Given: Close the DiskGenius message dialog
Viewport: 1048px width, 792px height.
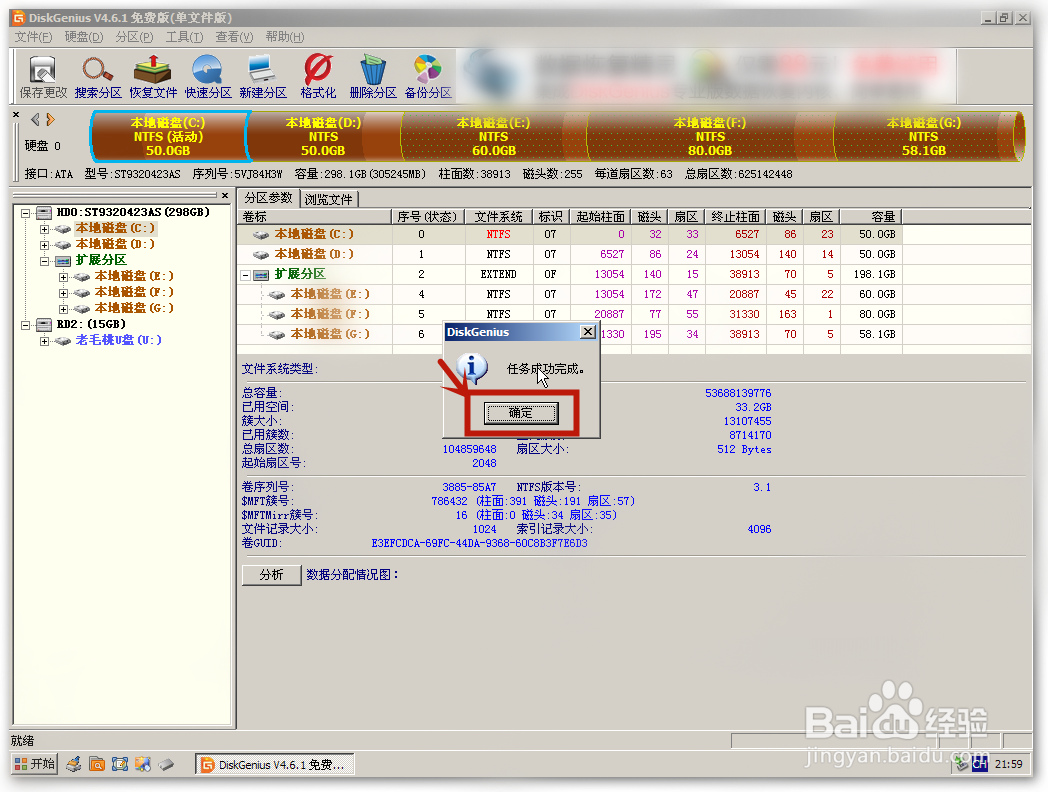Looking at the screenshot, I should coord(587,332).
